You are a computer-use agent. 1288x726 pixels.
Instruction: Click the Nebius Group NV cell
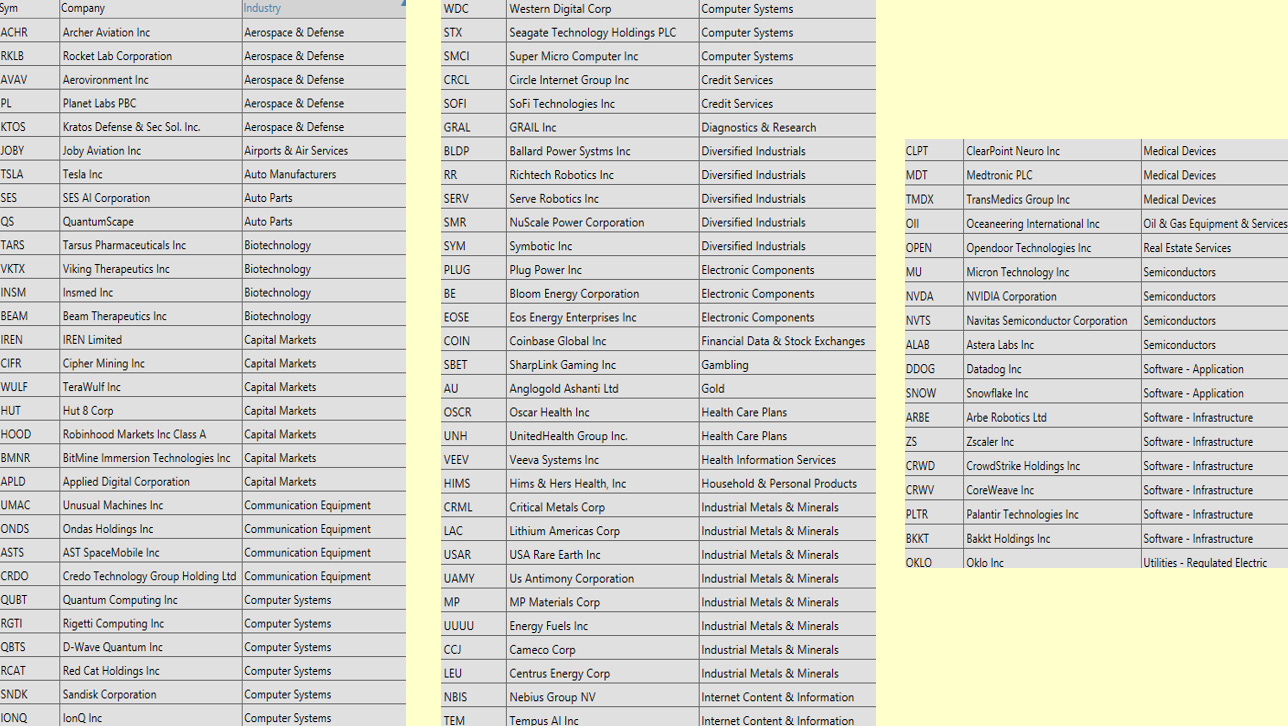[602, 697]
